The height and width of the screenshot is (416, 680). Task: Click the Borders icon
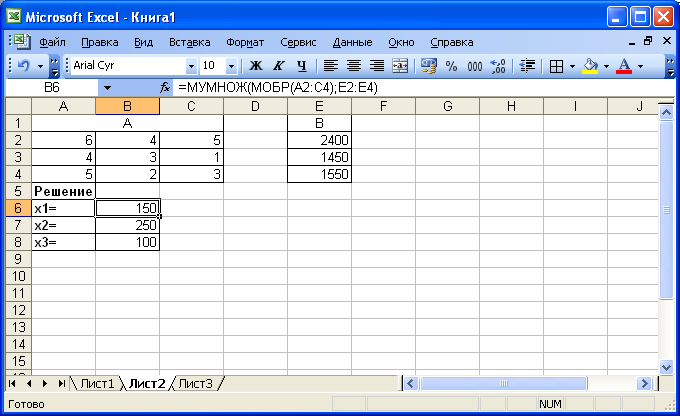click(x=556, y=66)
